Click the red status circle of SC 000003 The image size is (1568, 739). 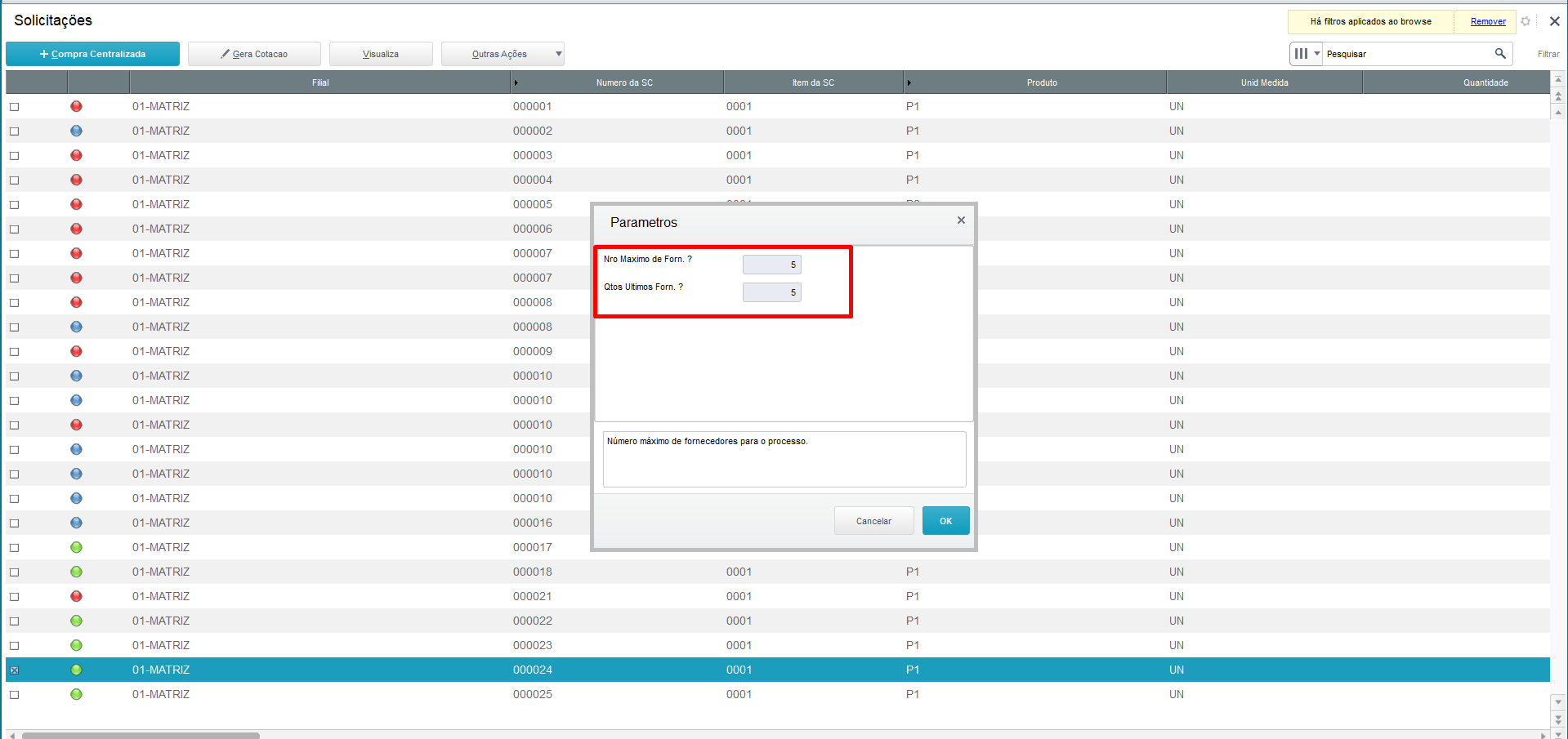point(76,155)
